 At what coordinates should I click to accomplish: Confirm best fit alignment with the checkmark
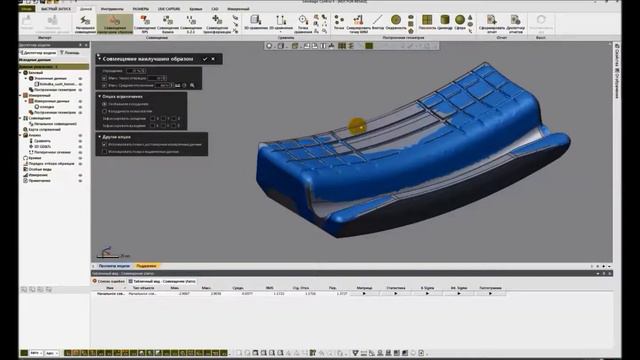coord(205,59)
